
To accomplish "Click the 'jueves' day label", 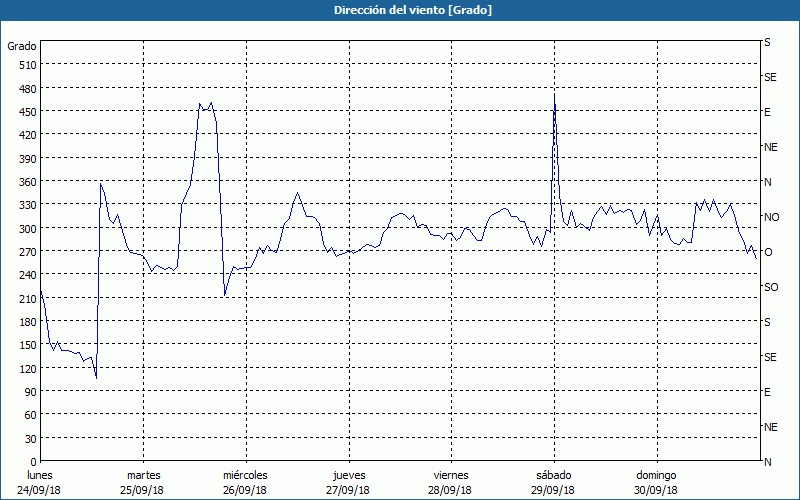I will tap(349, 475).
